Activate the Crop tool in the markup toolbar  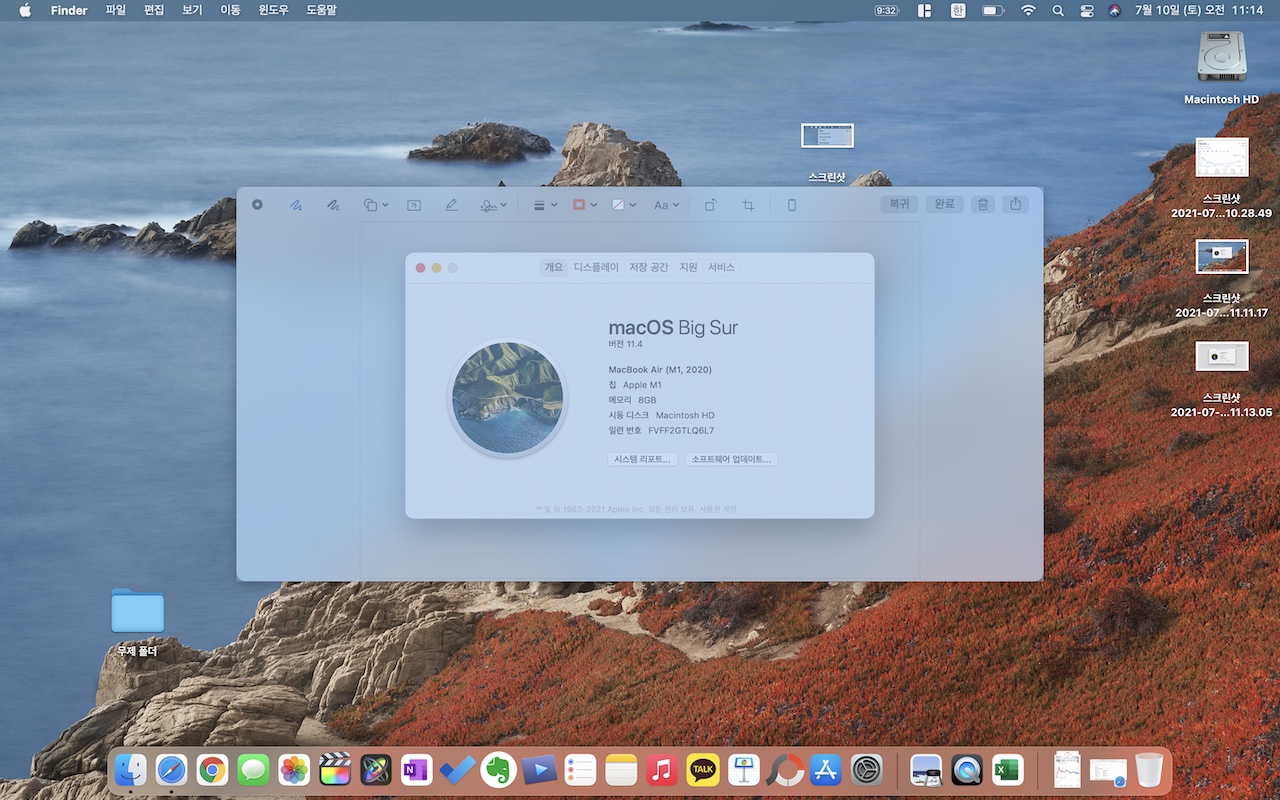[748, 204]
